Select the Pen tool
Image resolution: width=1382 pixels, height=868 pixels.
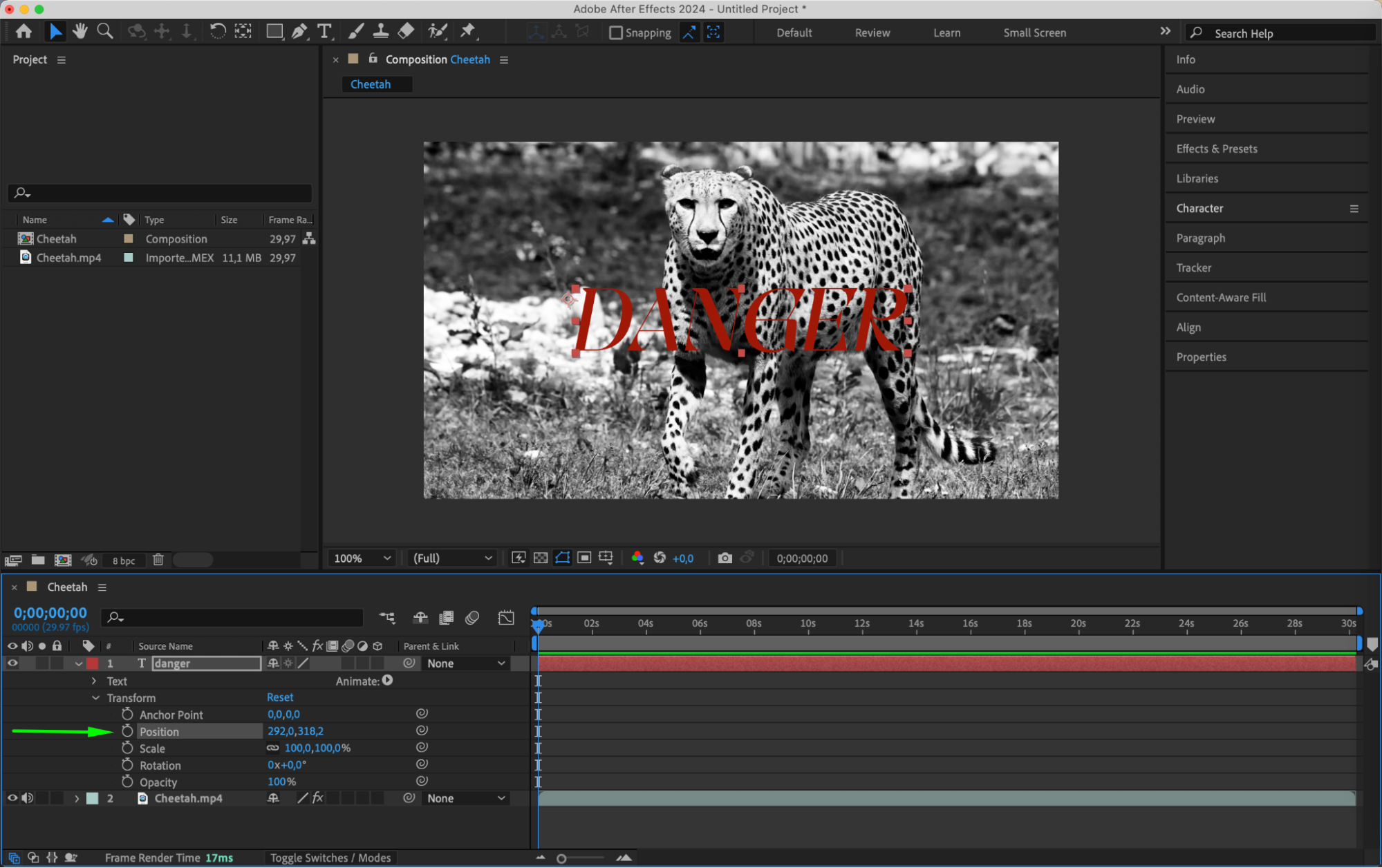pos(299,31)
